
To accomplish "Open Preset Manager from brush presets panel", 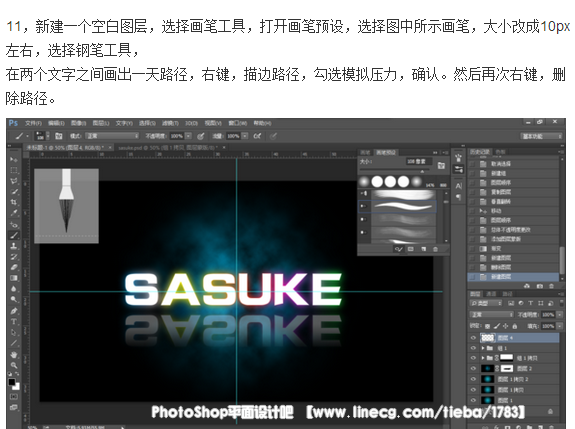I will (411, 249).
